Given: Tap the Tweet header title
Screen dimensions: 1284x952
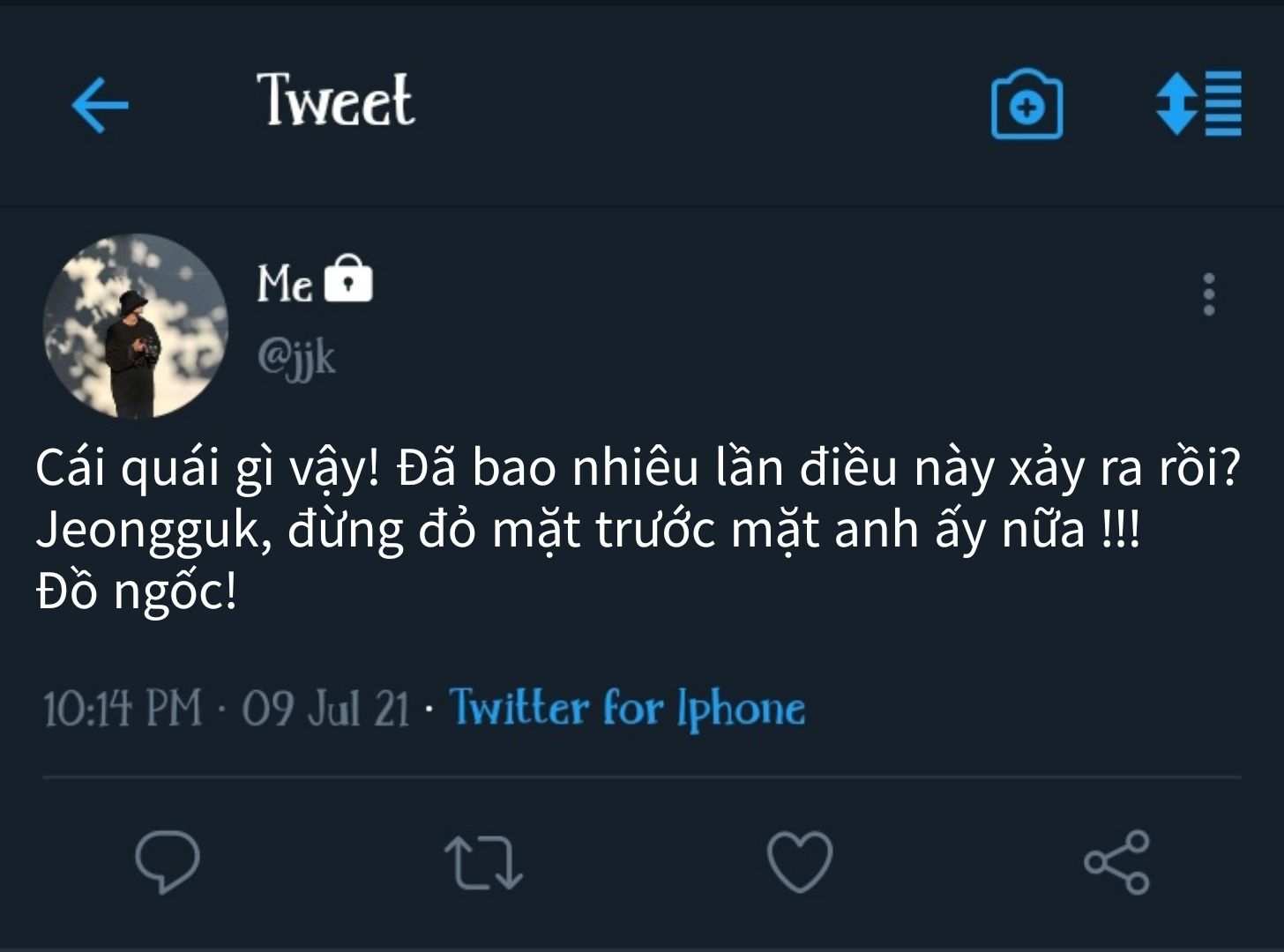Looking at the screenshot, I should point(335,100).
